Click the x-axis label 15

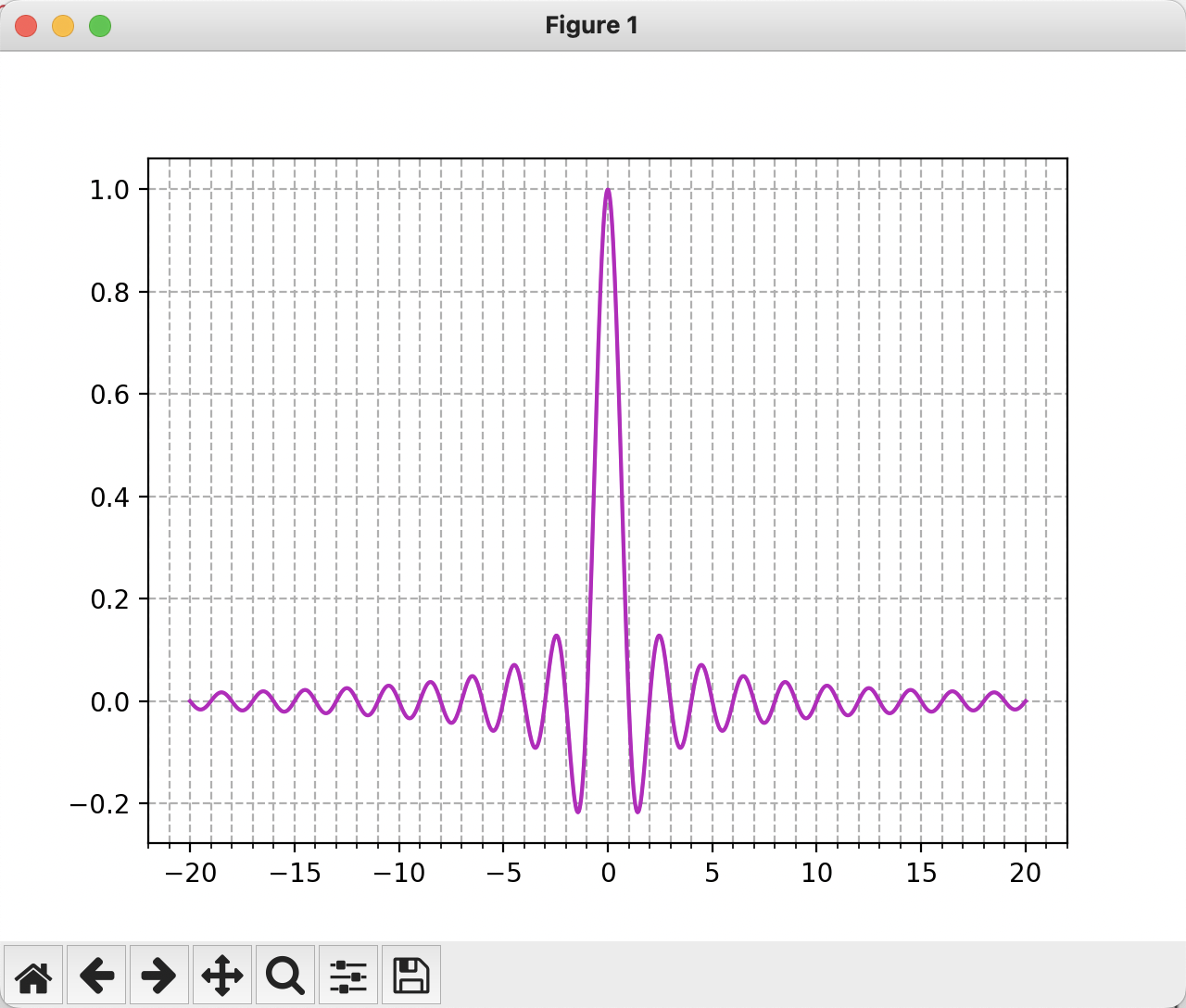pyautogui.click(x=921, y=873)
